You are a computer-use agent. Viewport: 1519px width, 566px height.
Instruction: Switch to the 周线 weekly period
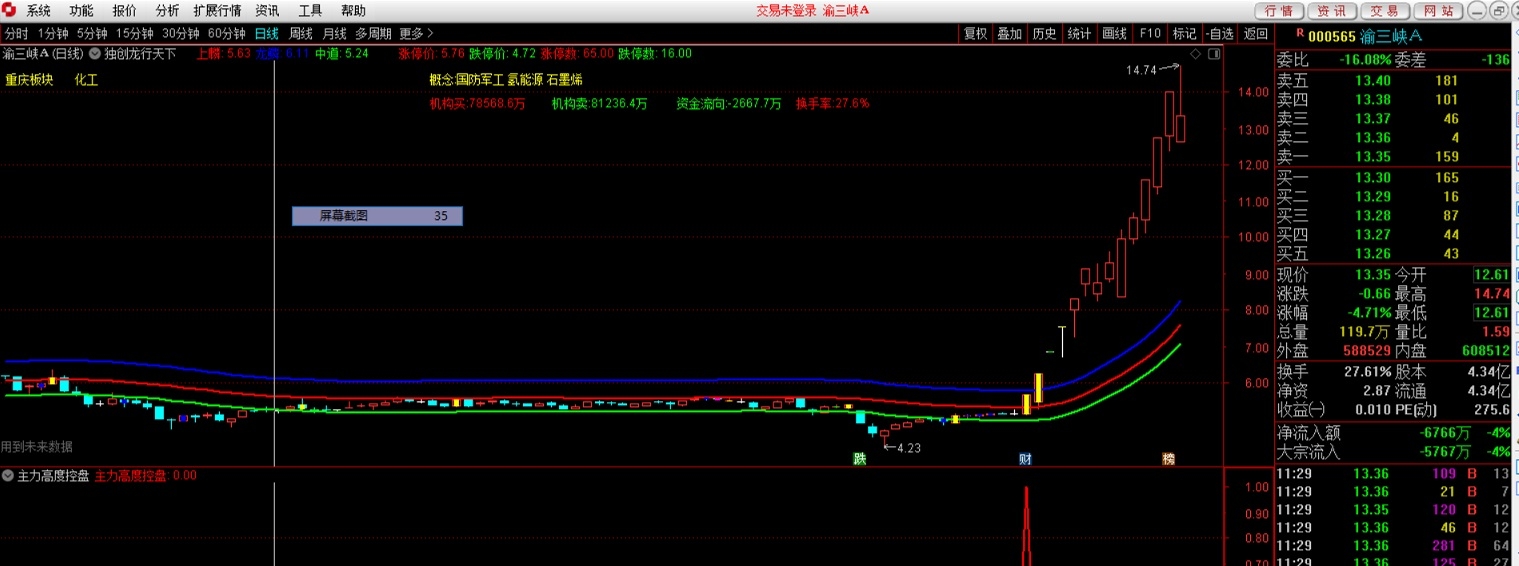[x=301, y=33]
